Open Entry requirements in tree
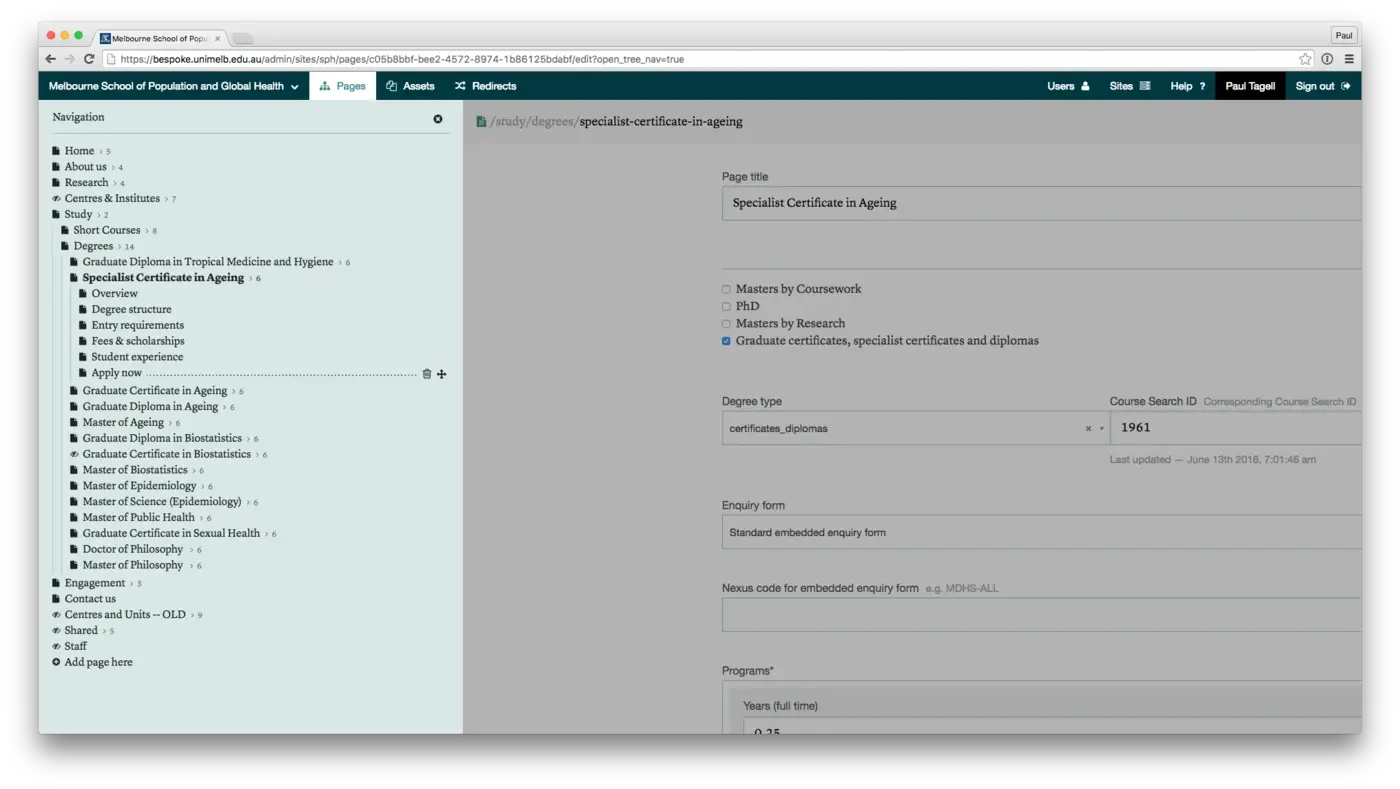1400x789 pixels. (138, 325)
